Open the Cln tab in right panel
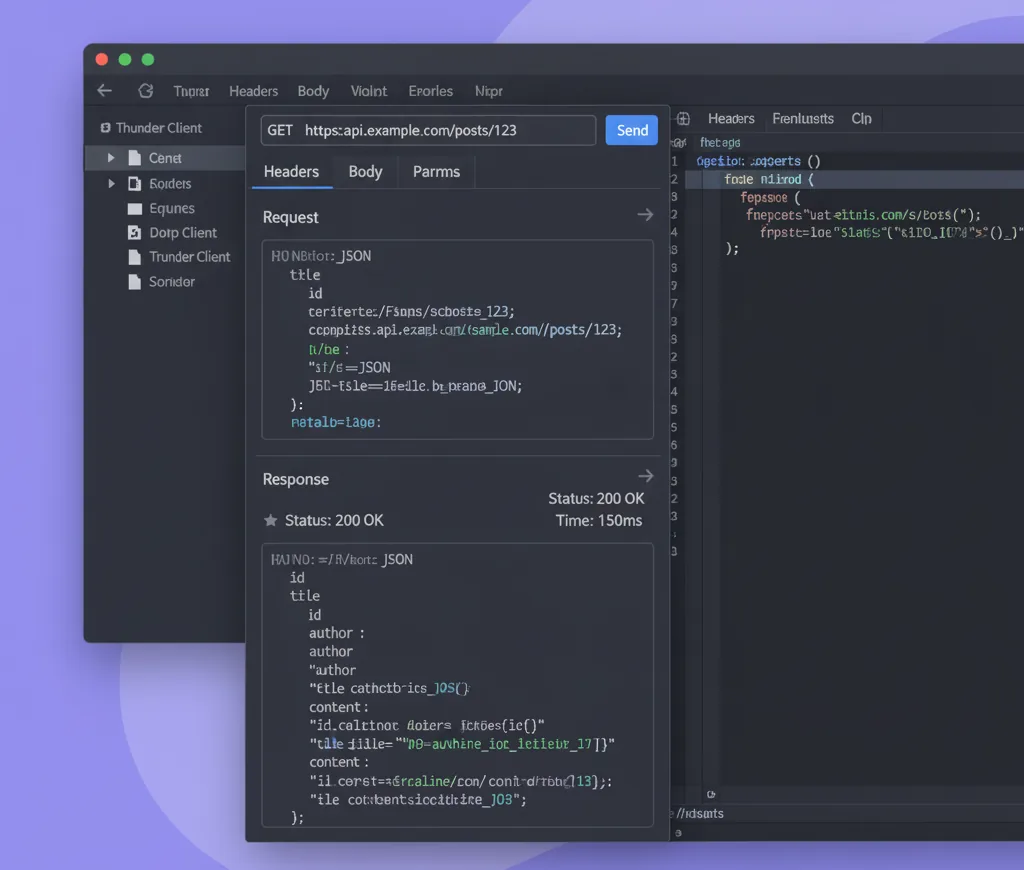 pyautogui.click(x=861, y=119)
